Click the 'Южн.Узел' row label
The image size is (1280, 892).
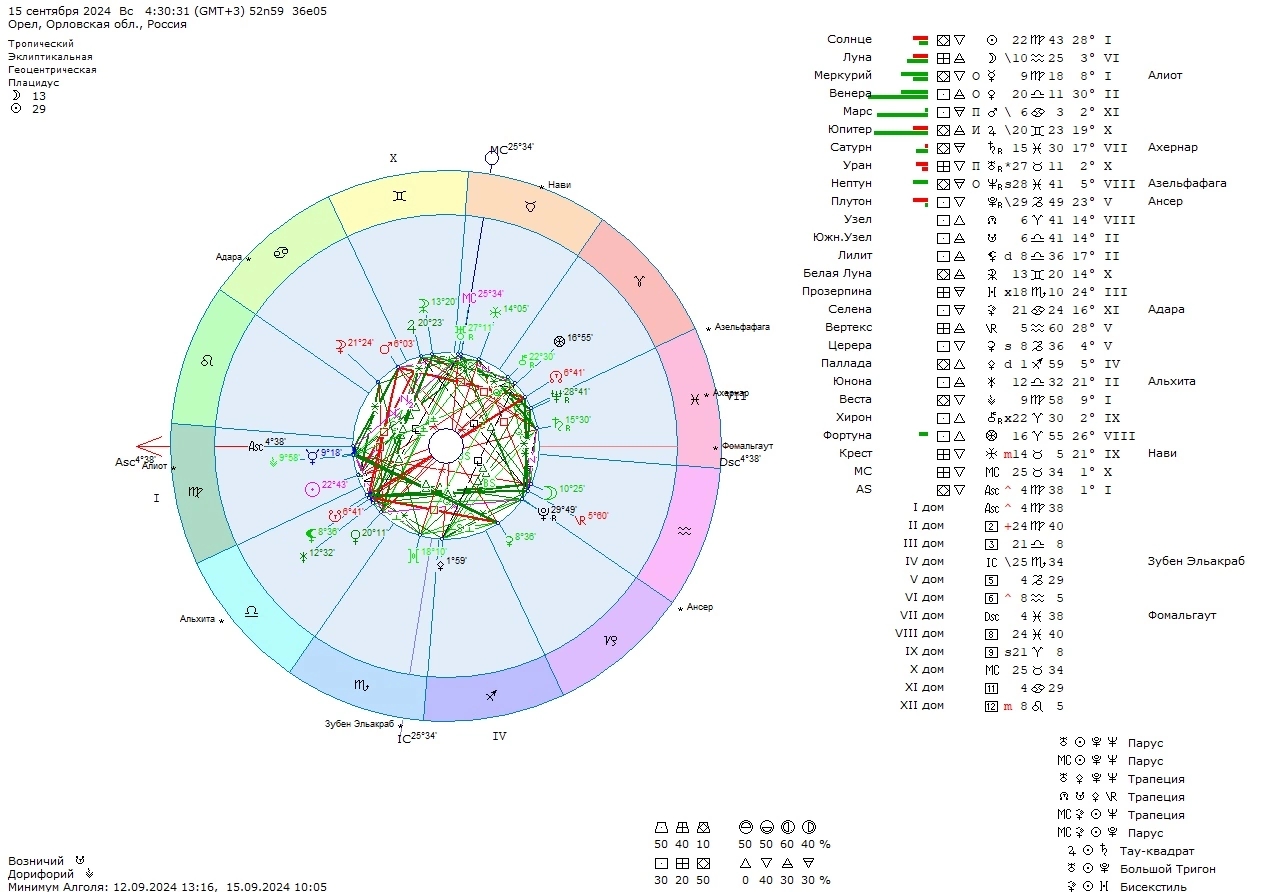click(x=842, y=238)
